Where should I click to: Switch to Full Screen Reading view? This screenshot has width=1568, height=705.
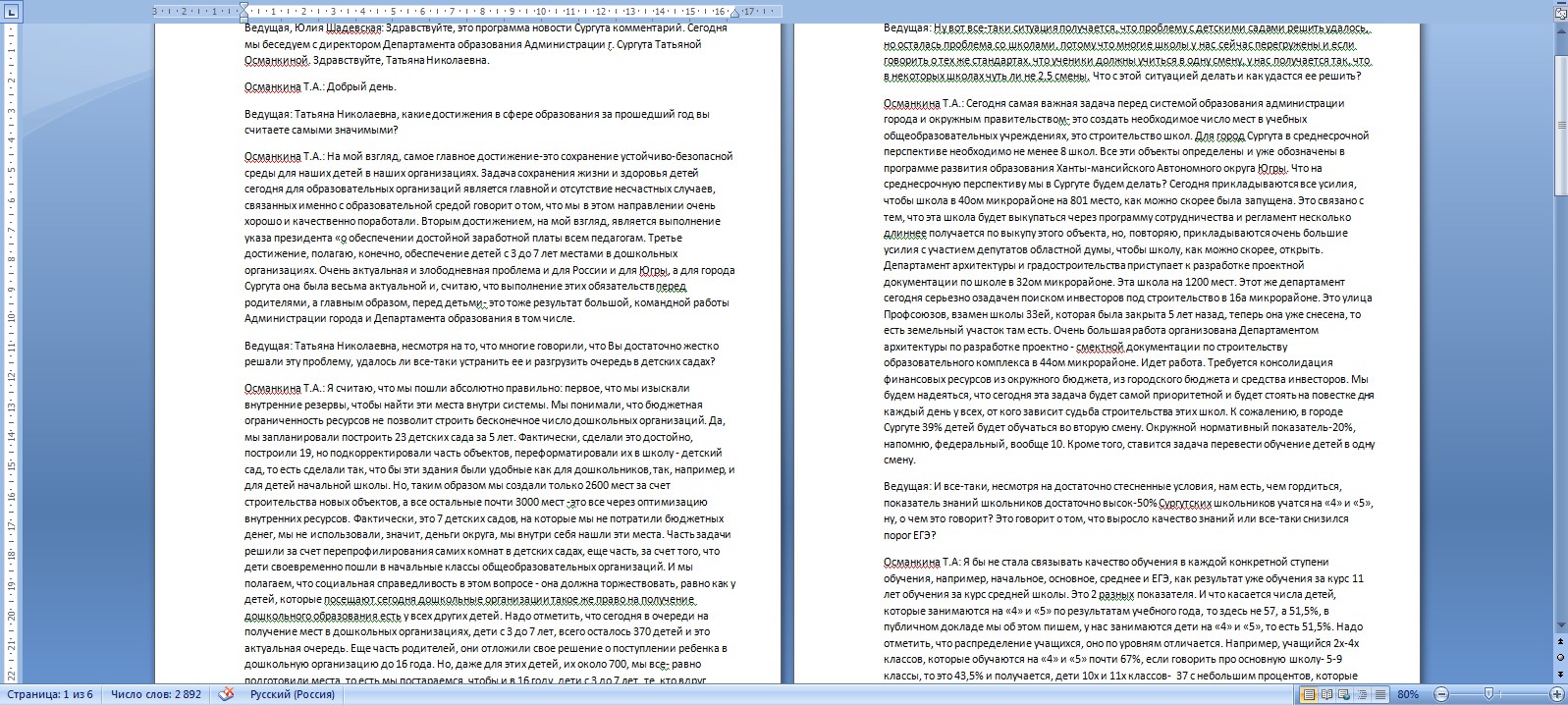pyautogui.click(x=1326, y=694)
